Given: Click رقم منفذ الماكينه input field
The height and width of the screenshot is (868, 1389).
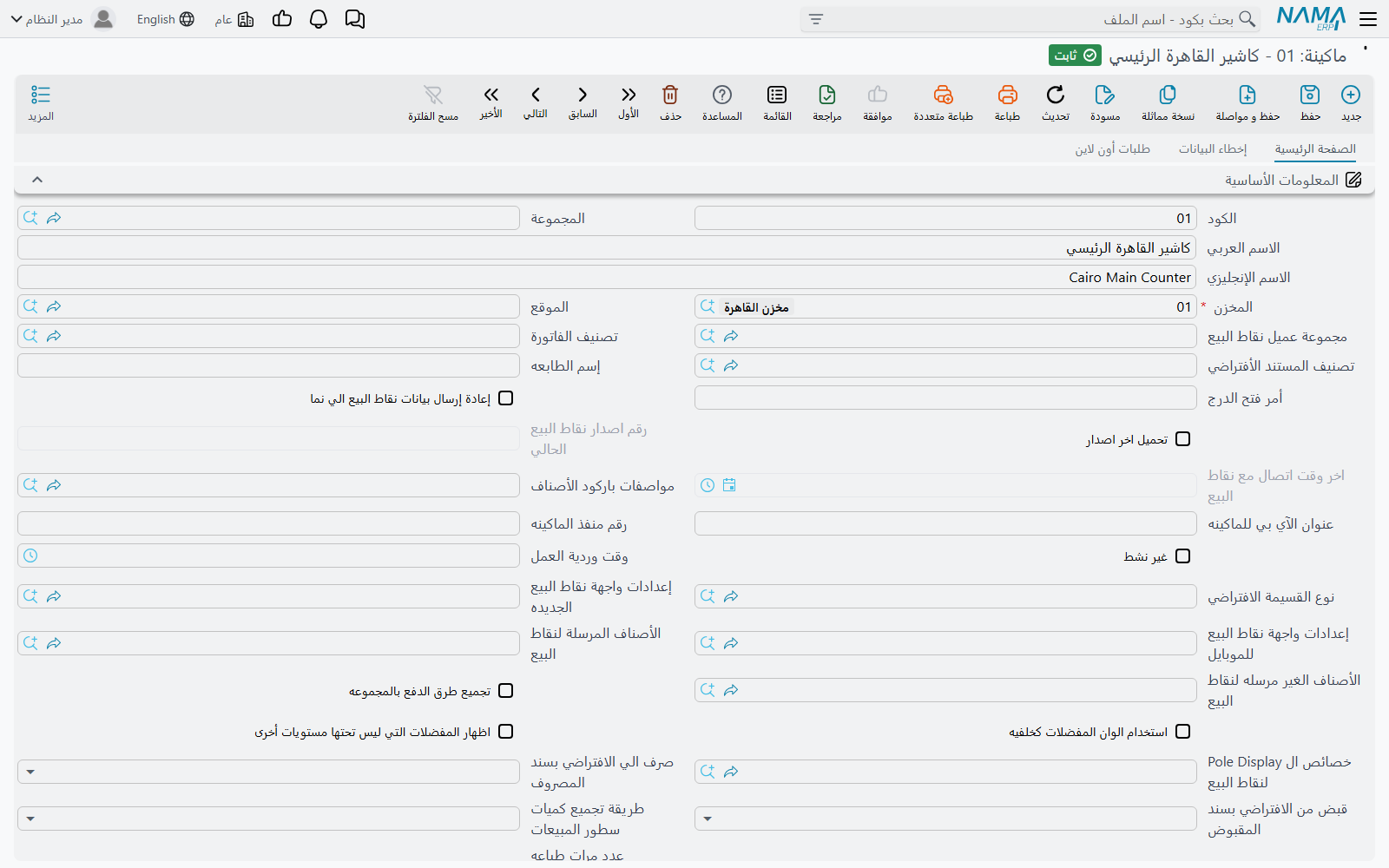Looking at the screenshot, I should [x=268, y=523].
